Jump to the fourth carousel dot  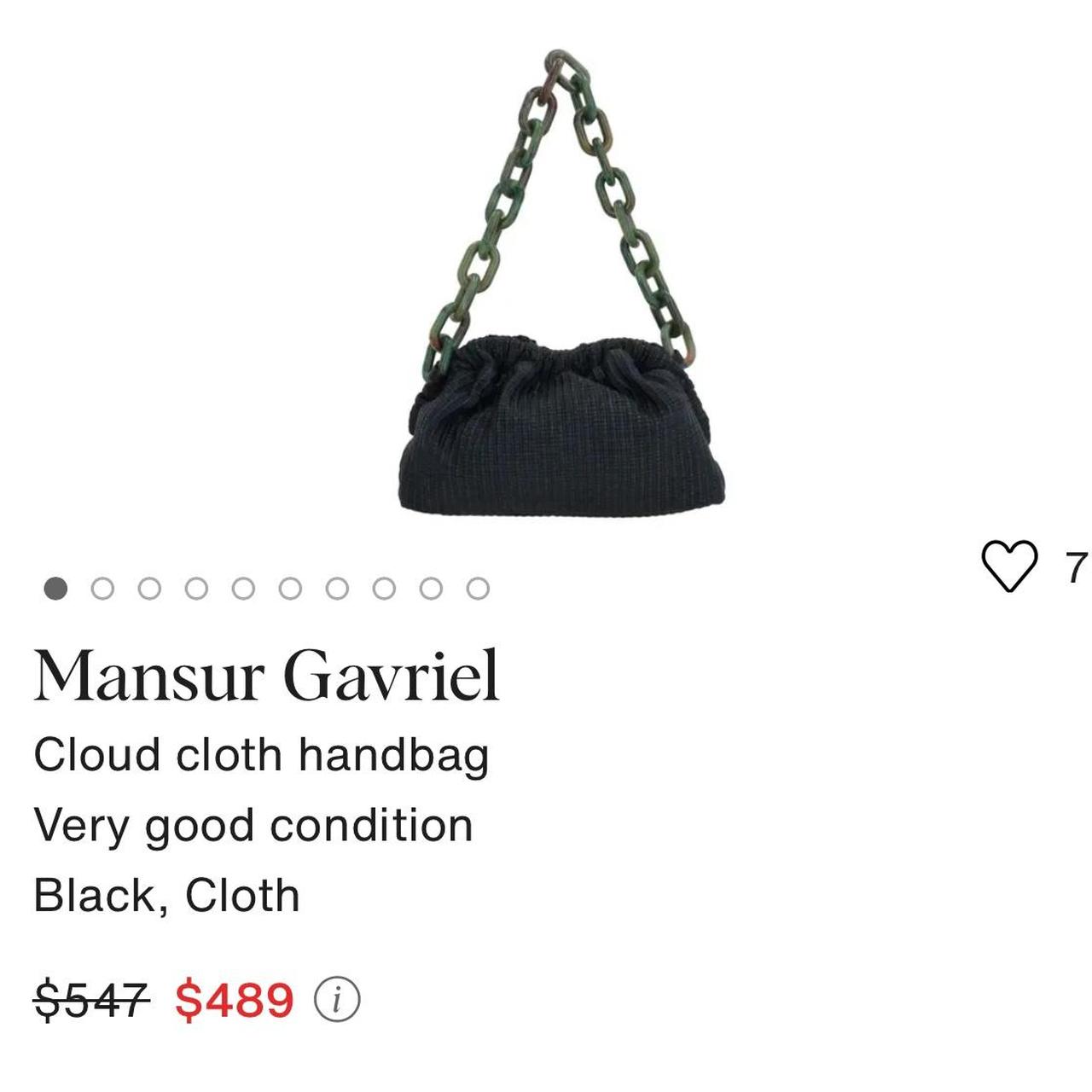tap(196, 589)
